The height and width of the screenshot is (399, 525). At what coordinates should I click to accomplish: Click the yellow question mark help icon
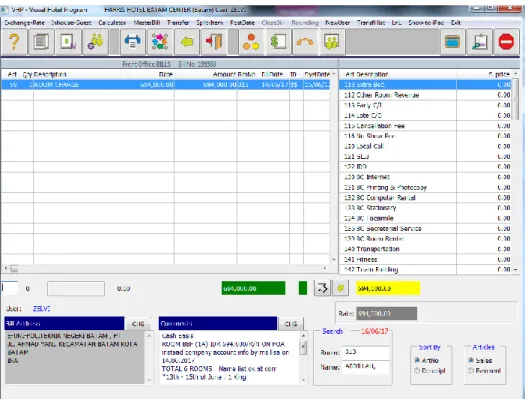[14, 42]
